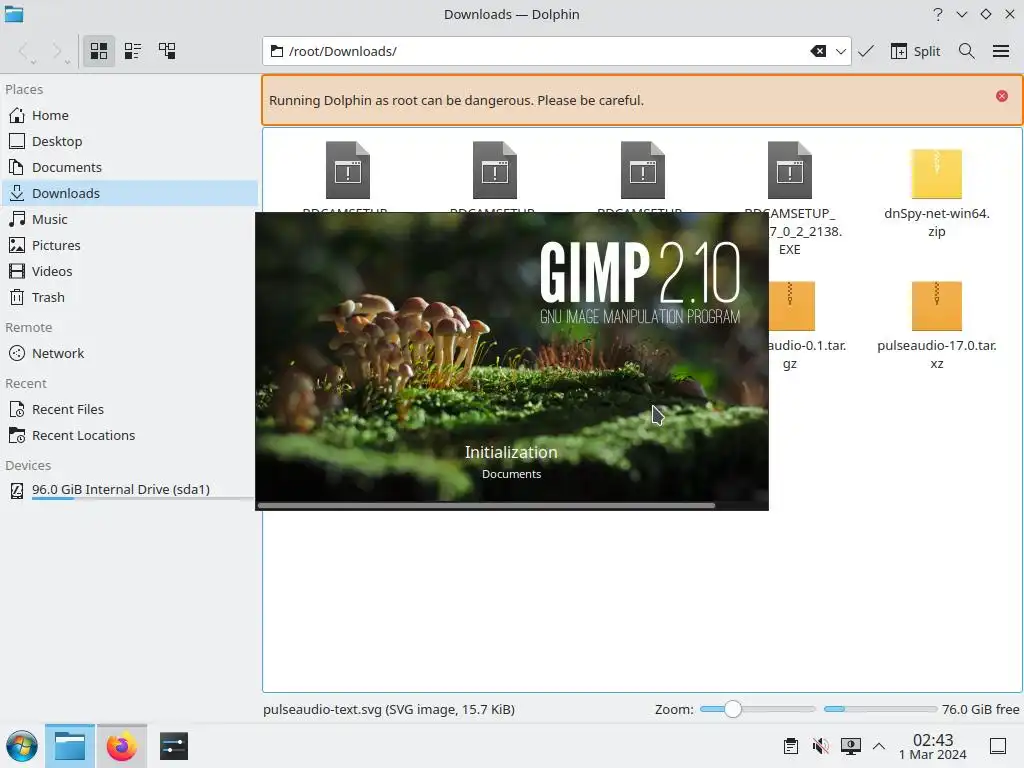Open Recent Locations entry
This screenshot has width=1024, height=768.
coord(129,436)
